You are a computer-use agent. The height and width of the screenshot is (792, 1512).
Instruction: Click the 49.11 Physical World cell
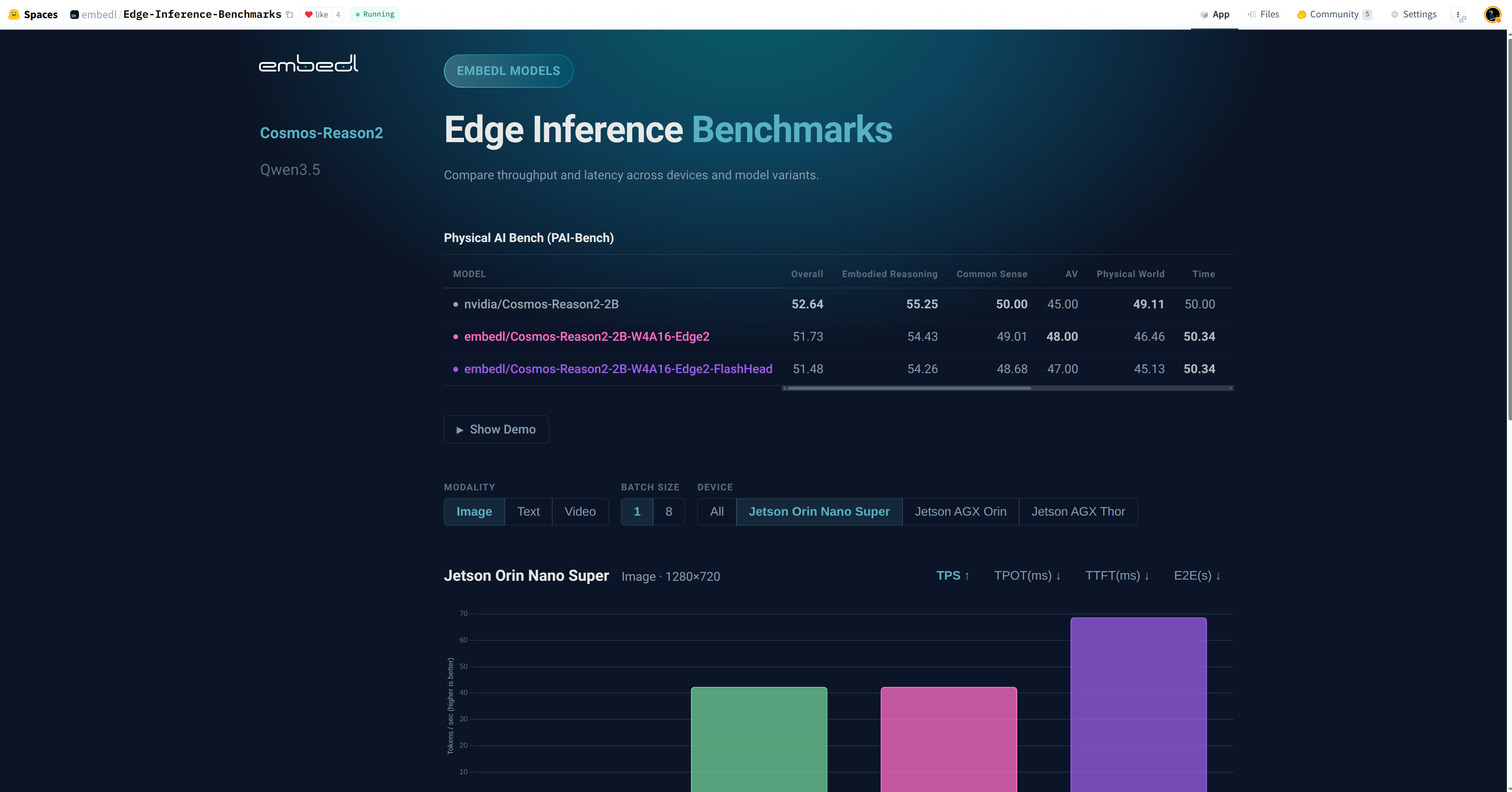(x=1148, y=304)
